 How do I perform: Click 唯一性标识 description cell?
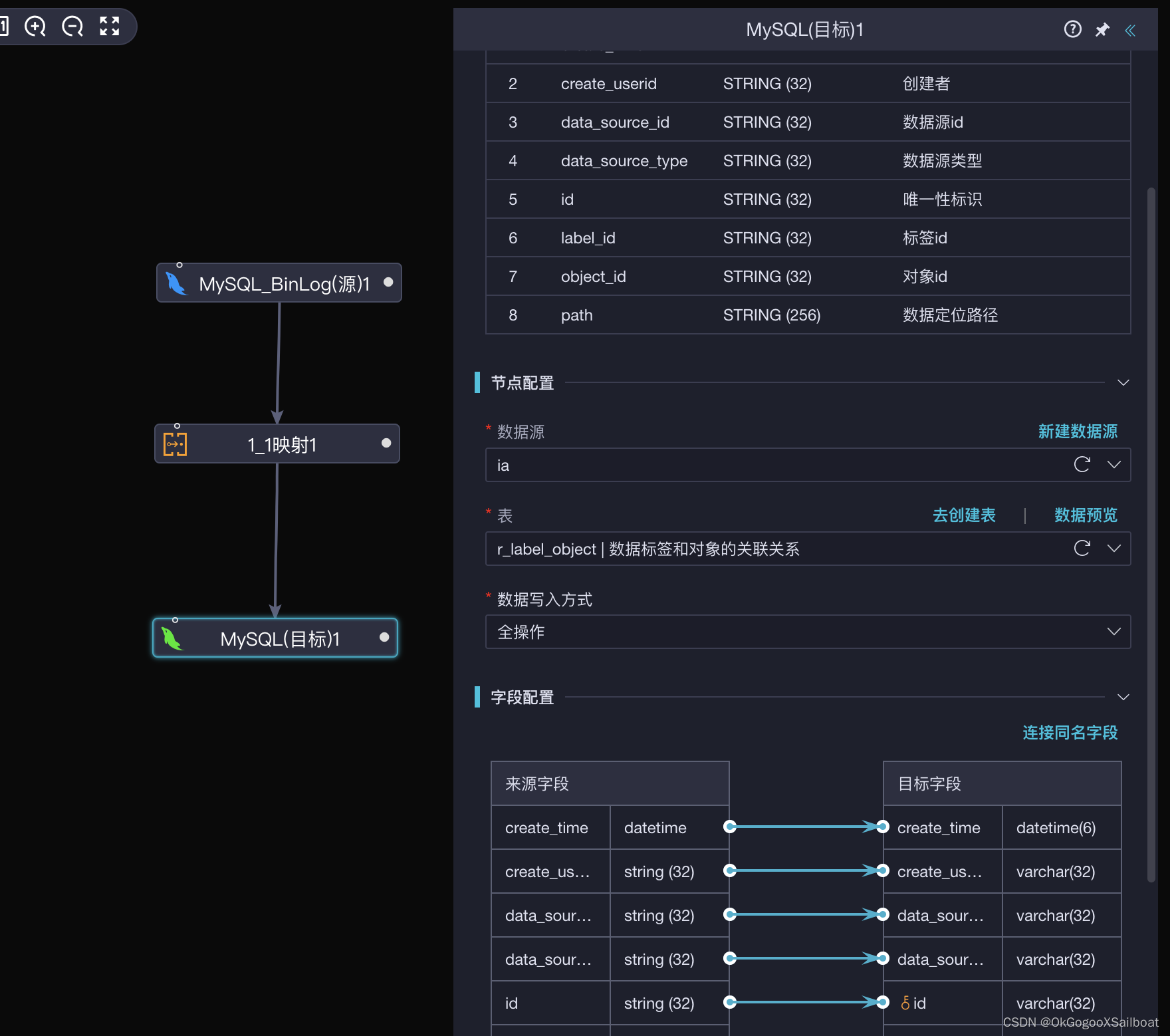pos(942,199)
